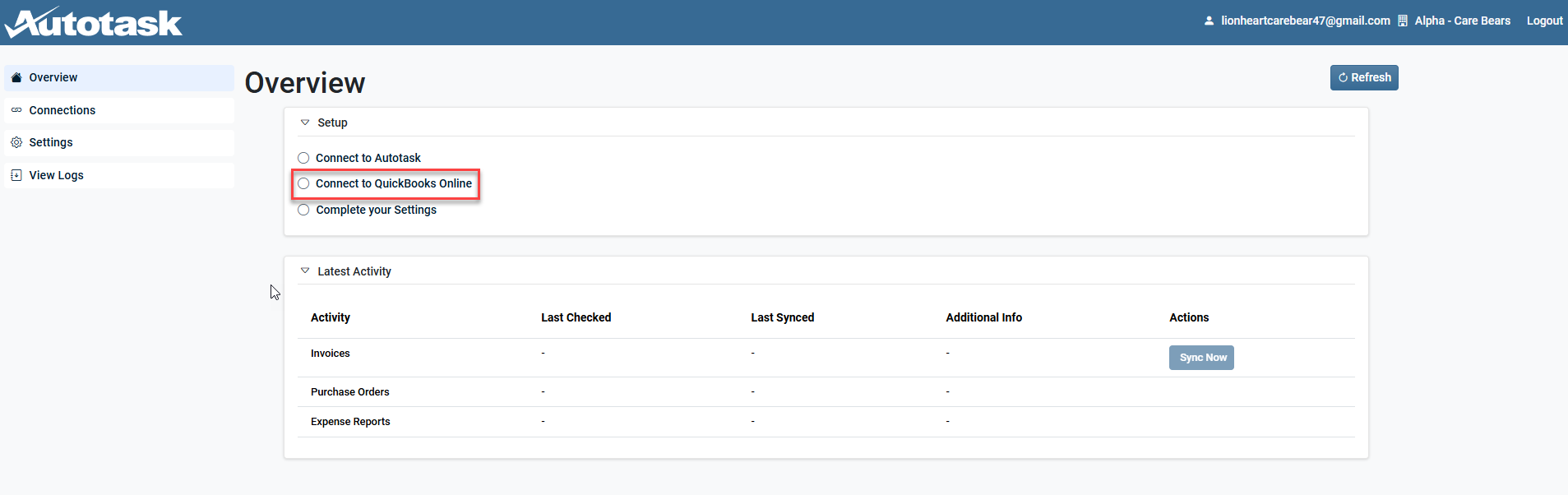The image size is (1568, 495).
Task: Open the Settings menu item
Action: coord(51,142)
